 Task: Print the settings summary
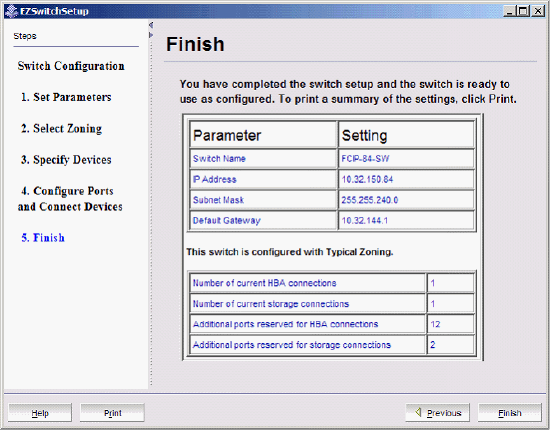tap(112, 412)
